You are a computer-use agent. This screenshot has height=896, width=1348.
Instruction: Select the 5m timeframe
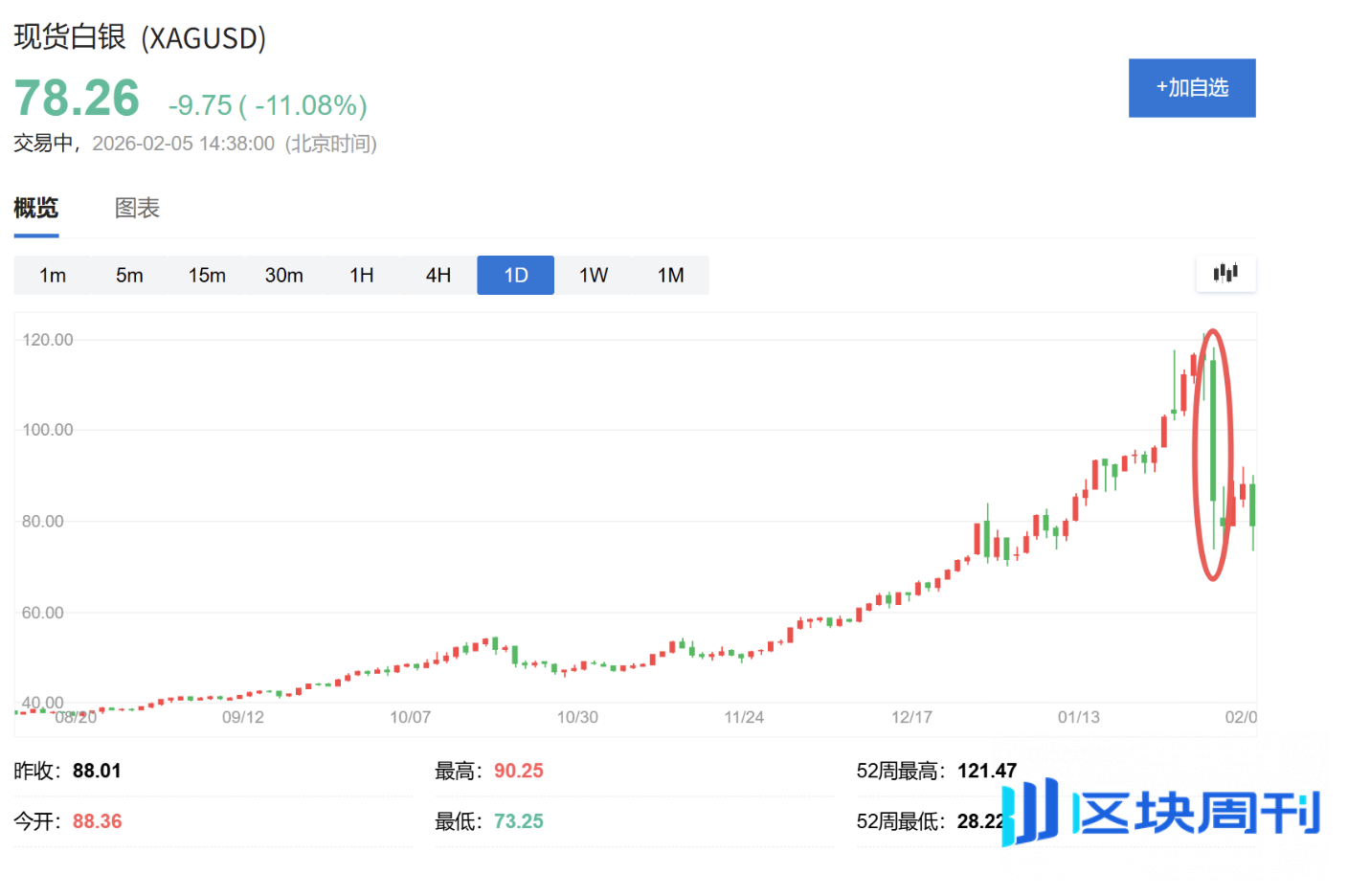tap(129, 275)
